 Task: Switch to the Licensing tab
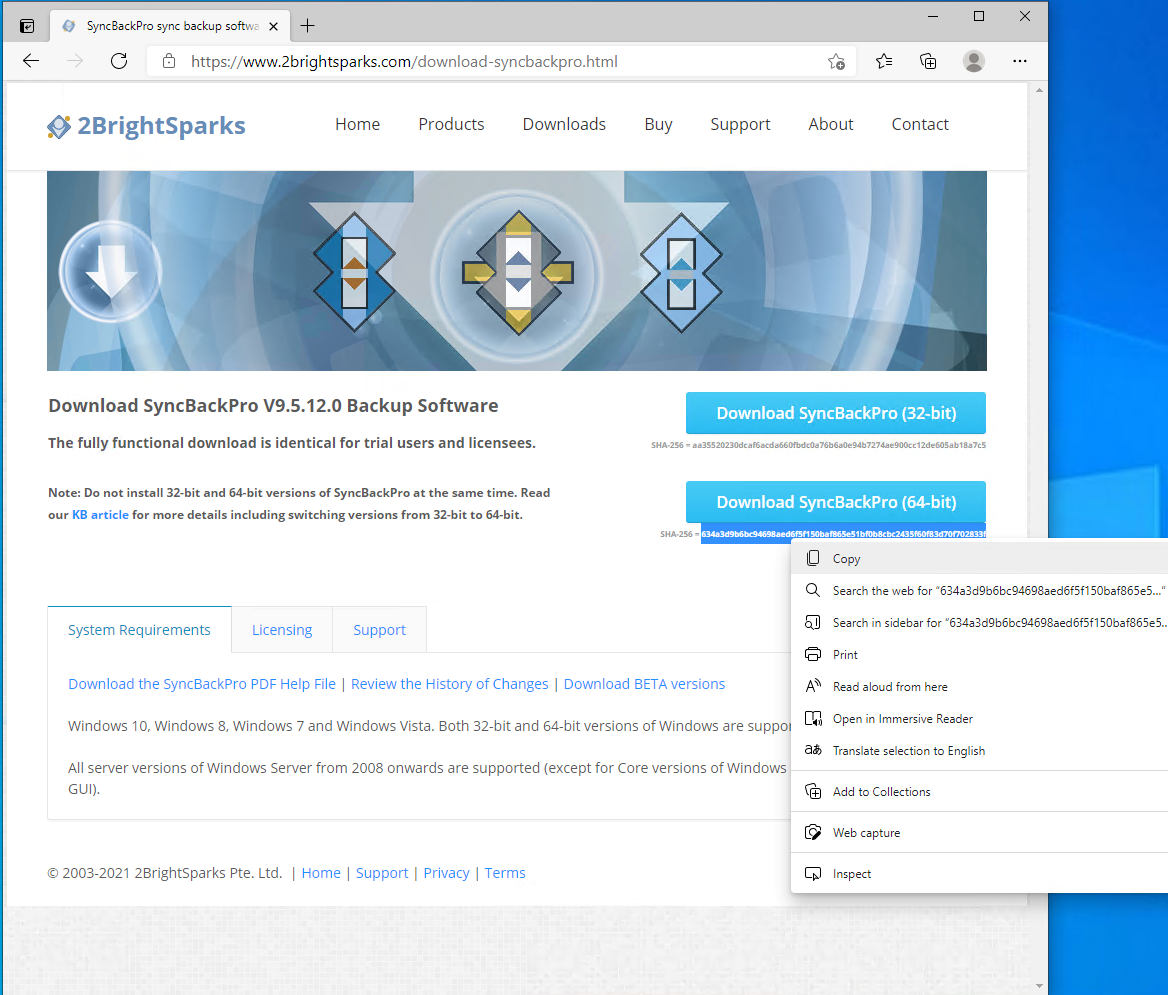point(282,630)
